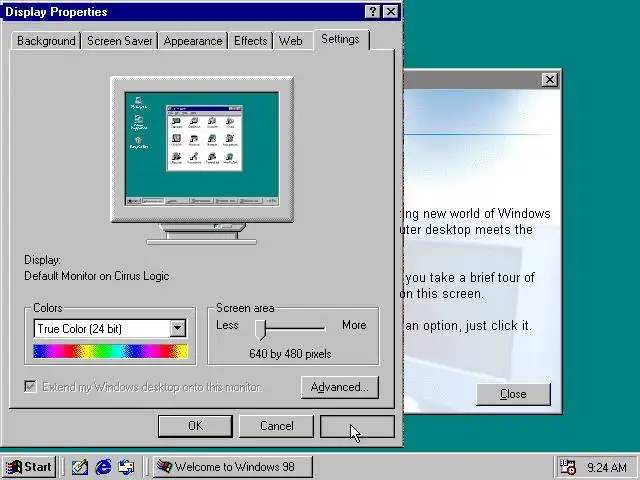Click Cancel in Display Properties
The image size is (640, 480).
[x=276, y=426]
